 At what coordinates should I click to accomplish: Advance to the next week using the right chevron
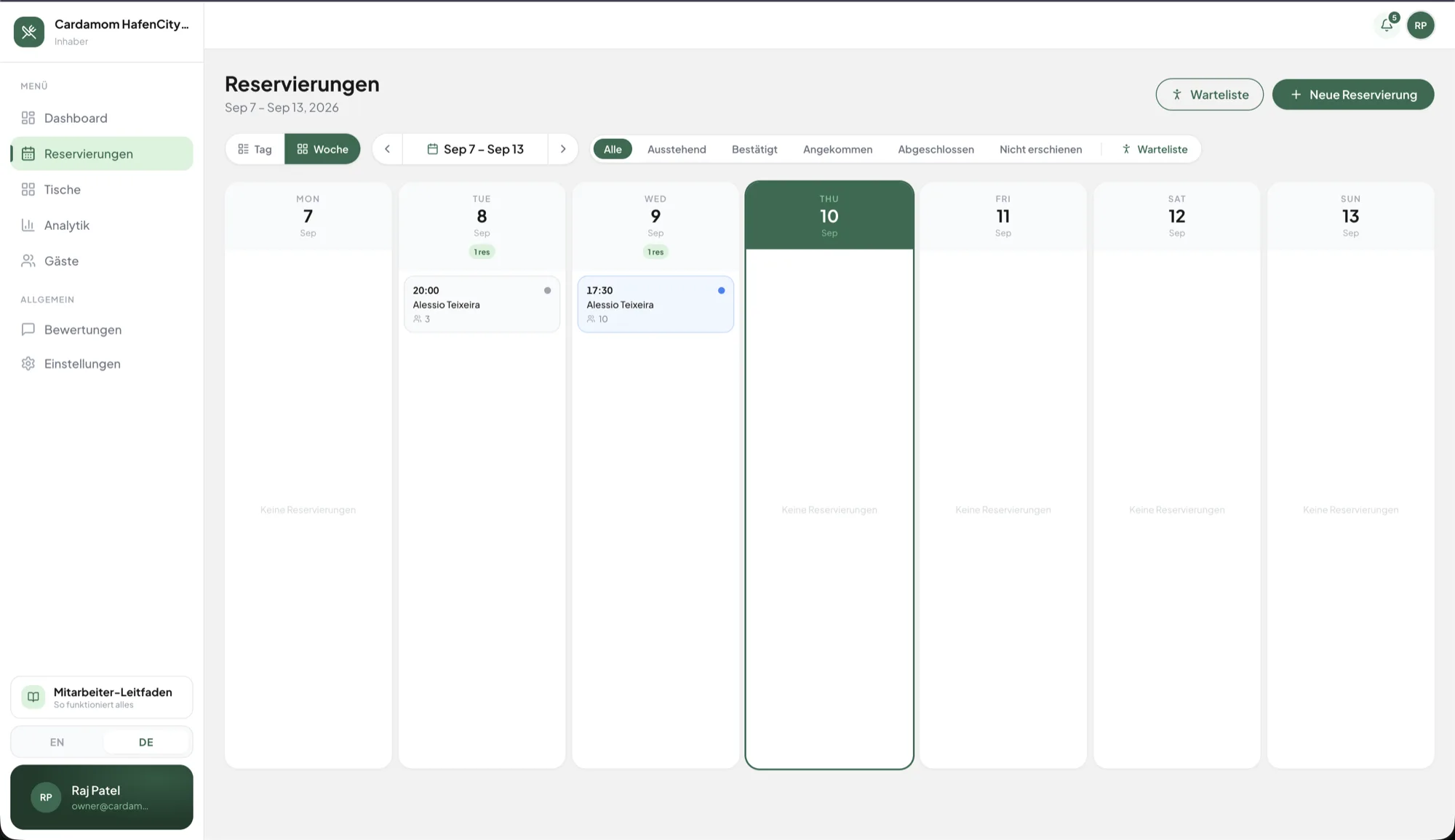coord(563,149)
